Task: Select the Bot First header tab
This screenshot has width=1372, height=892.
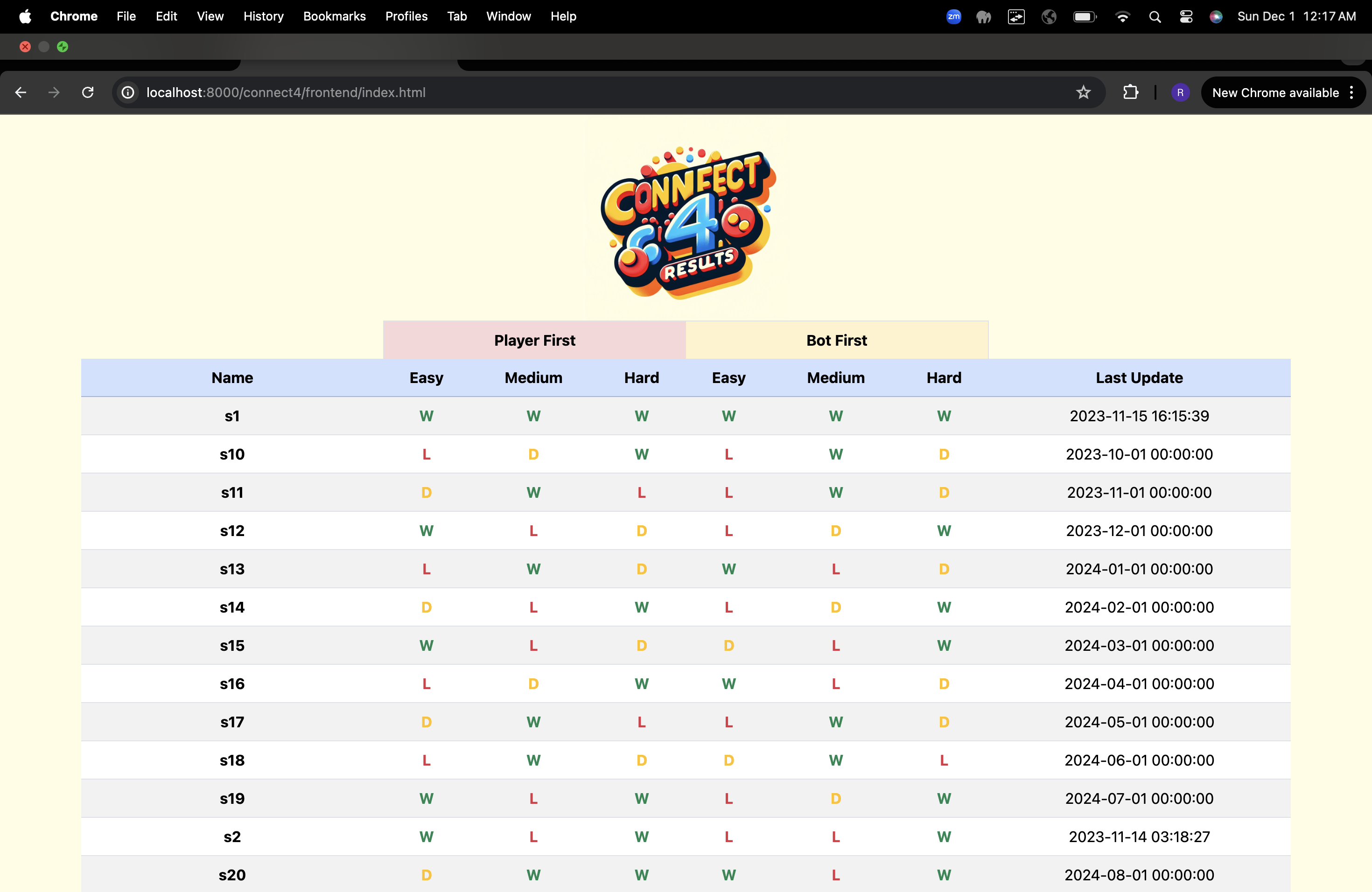Action: tap(836, 340)
